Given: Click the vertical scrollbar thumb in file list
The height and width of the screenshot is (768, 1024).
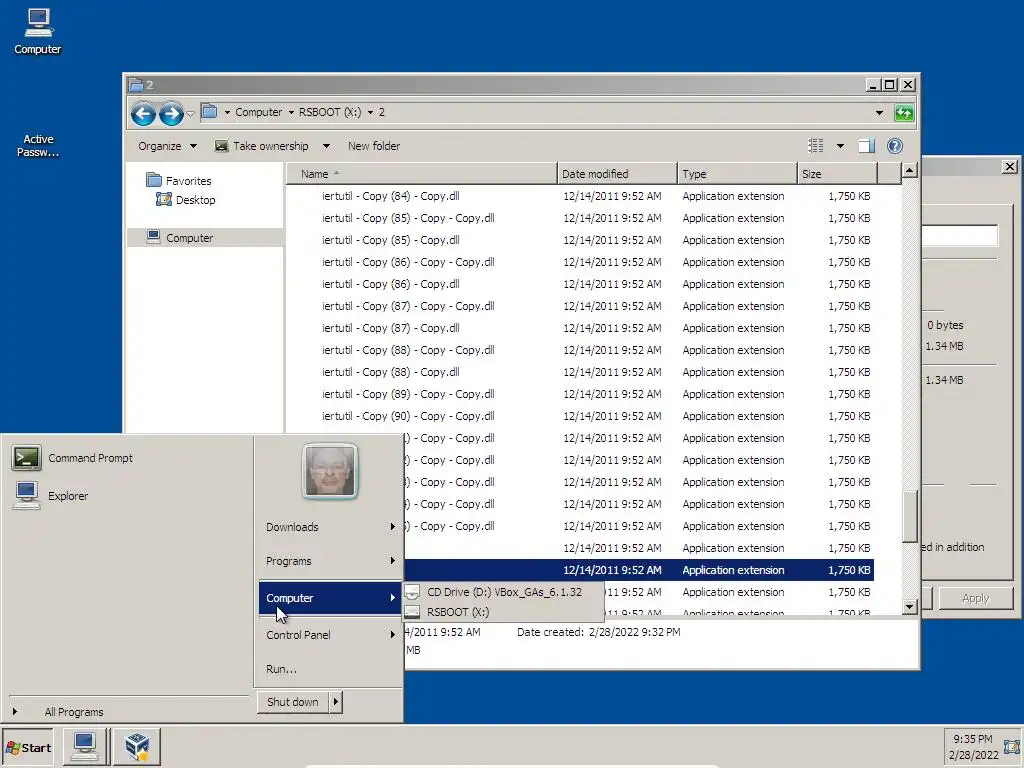Looking at the screenshot, I should click(x=909, y=515).
